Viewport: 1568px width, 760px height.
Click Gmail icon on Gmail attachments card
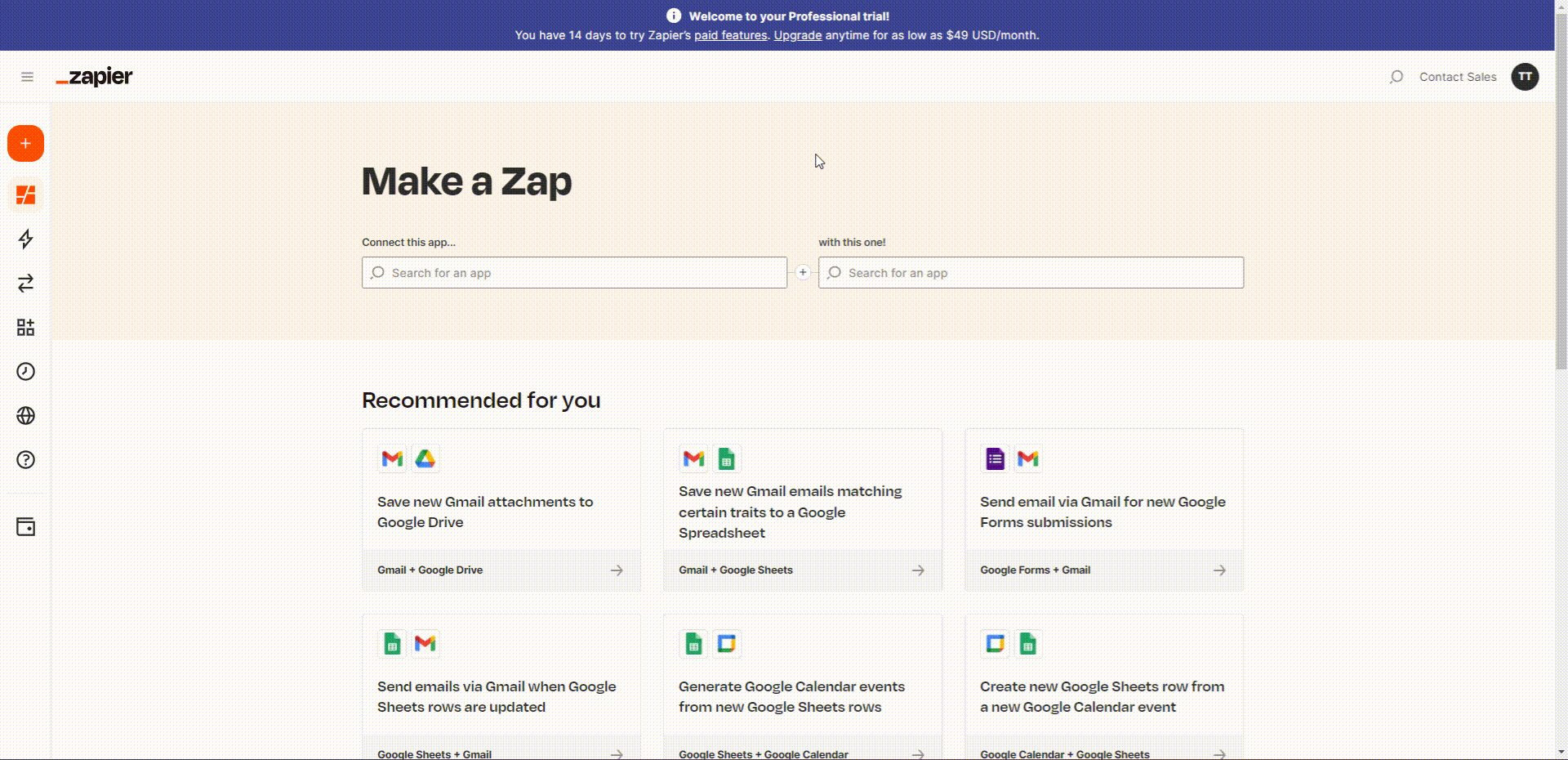click(392, 459)
